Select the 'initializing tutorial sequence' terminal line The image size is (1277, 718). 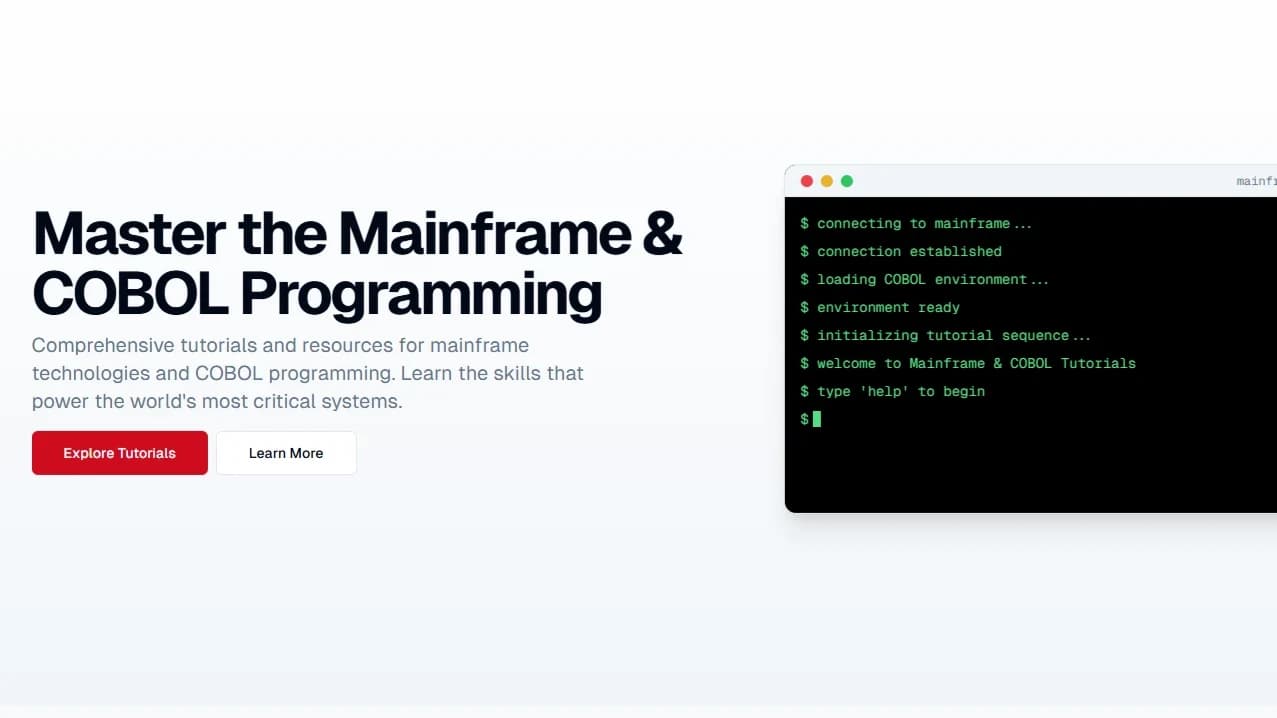(945, 335)
